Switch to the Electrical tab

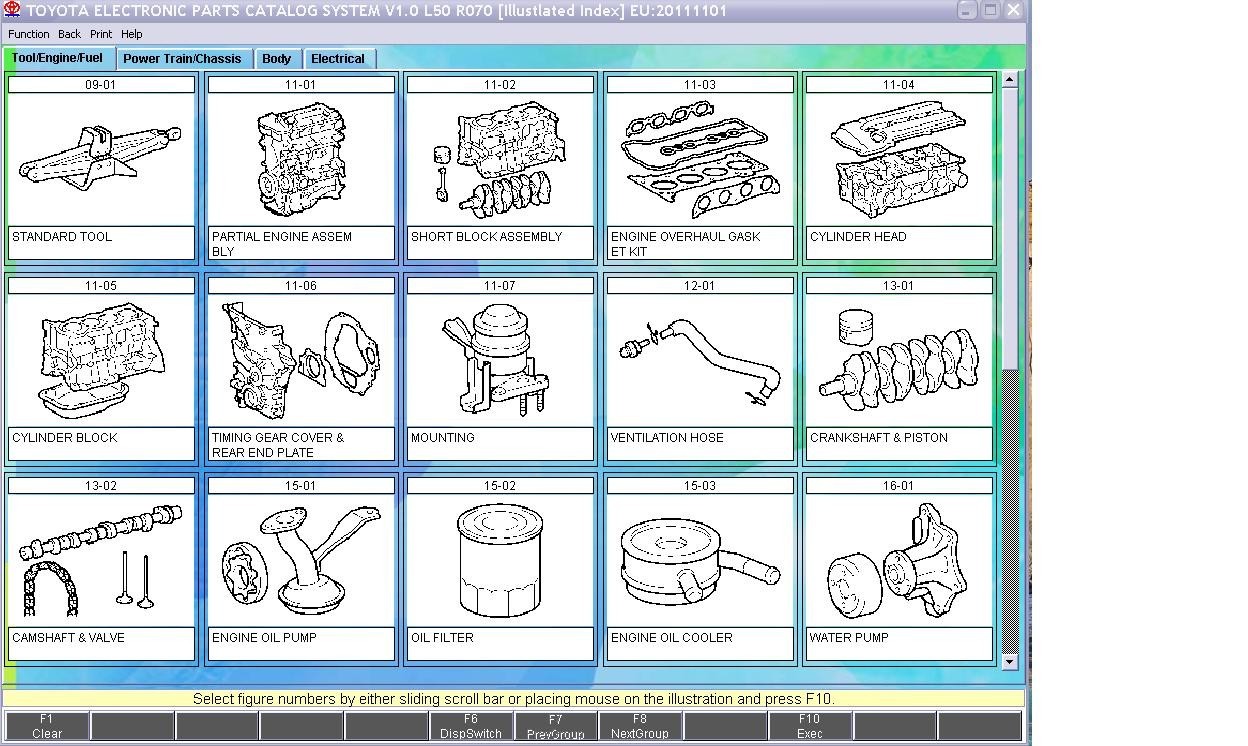pyautogui.click(x=338, y=59)
